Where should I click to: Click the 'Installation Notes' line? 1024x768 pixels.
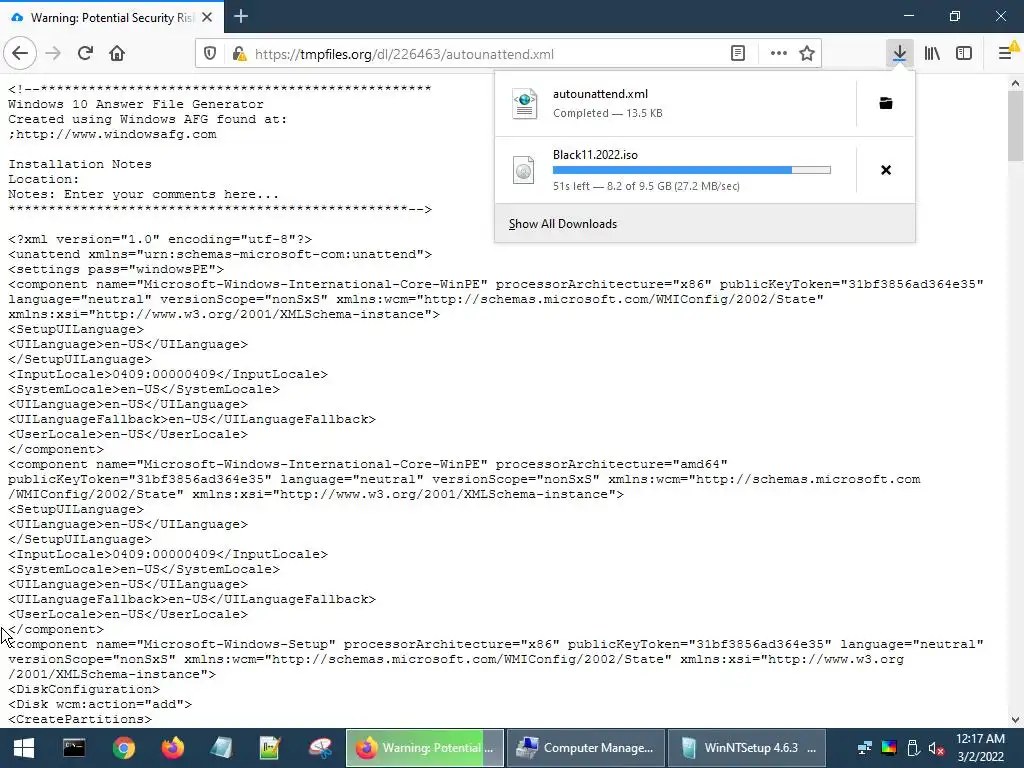click(80, 165)
